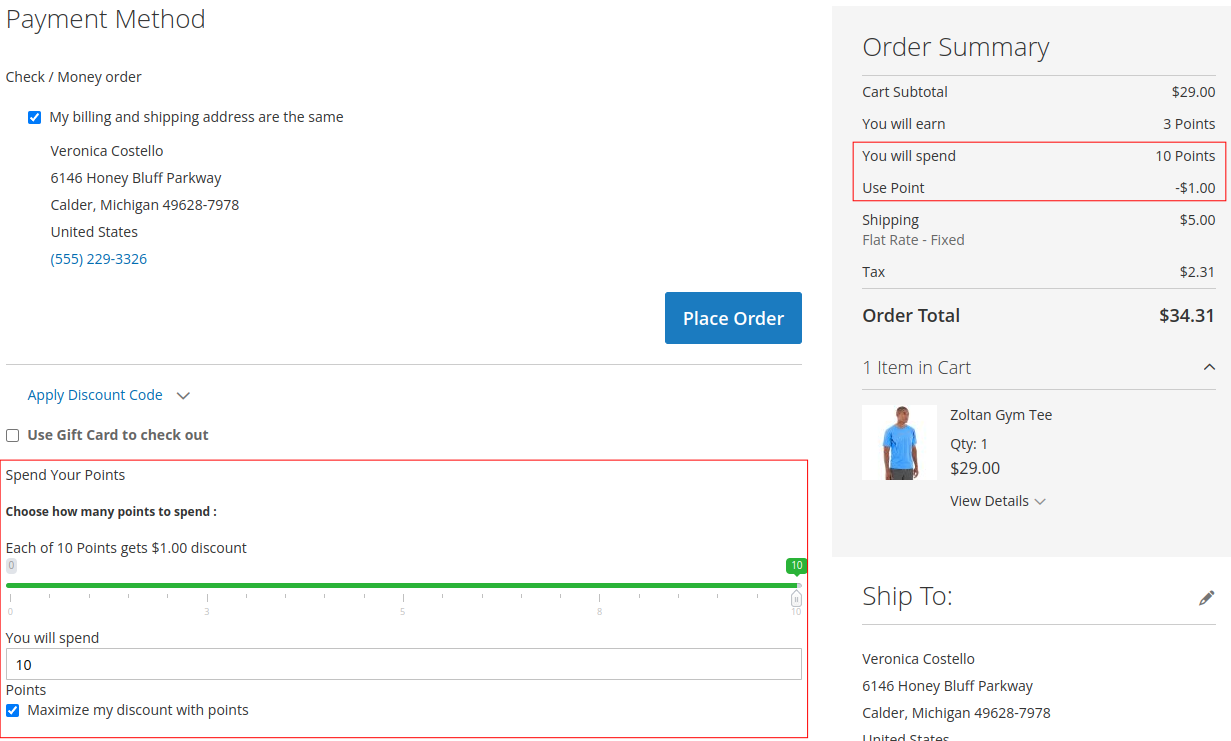
Task: Click the phone number (555) 229-3326 link
Action: click(x=99, y=259)
